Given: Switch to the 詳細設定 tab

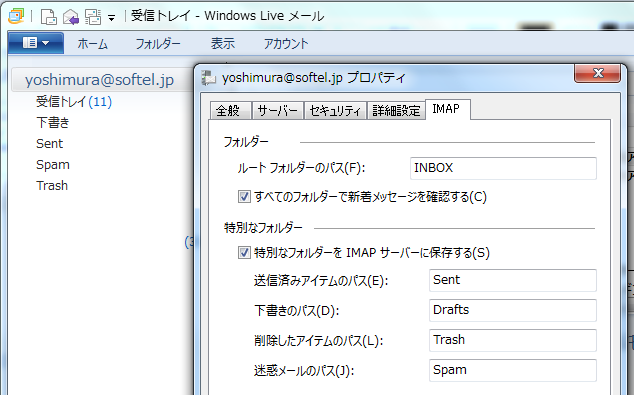Looking at the screenshot, I should [396, 110].
